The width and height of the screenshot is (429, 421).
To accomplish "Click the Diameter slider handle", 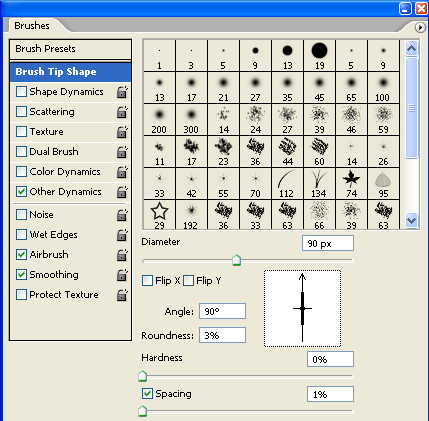I will click(236, 260).
